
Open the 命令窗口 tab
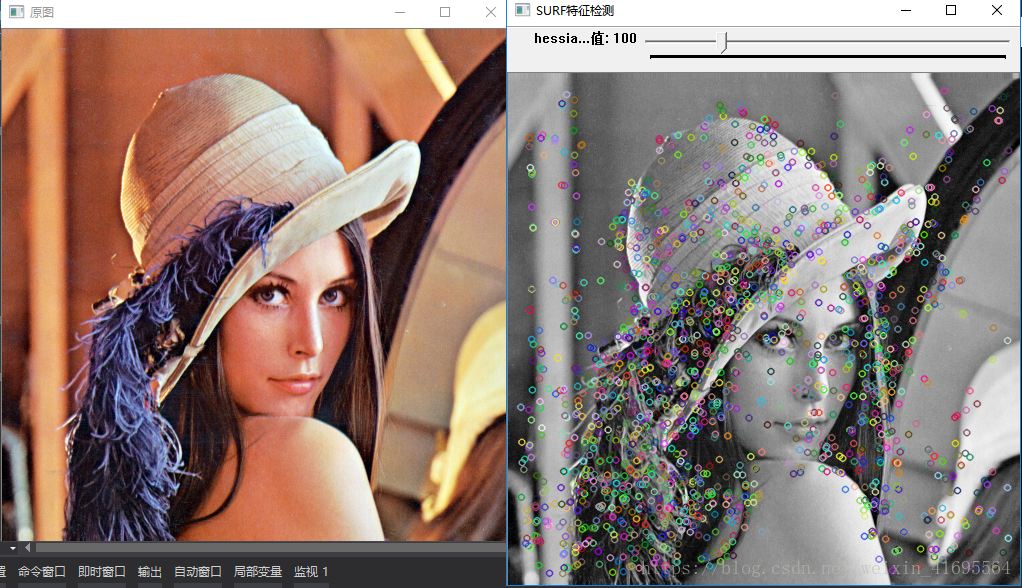coord(42,572)
